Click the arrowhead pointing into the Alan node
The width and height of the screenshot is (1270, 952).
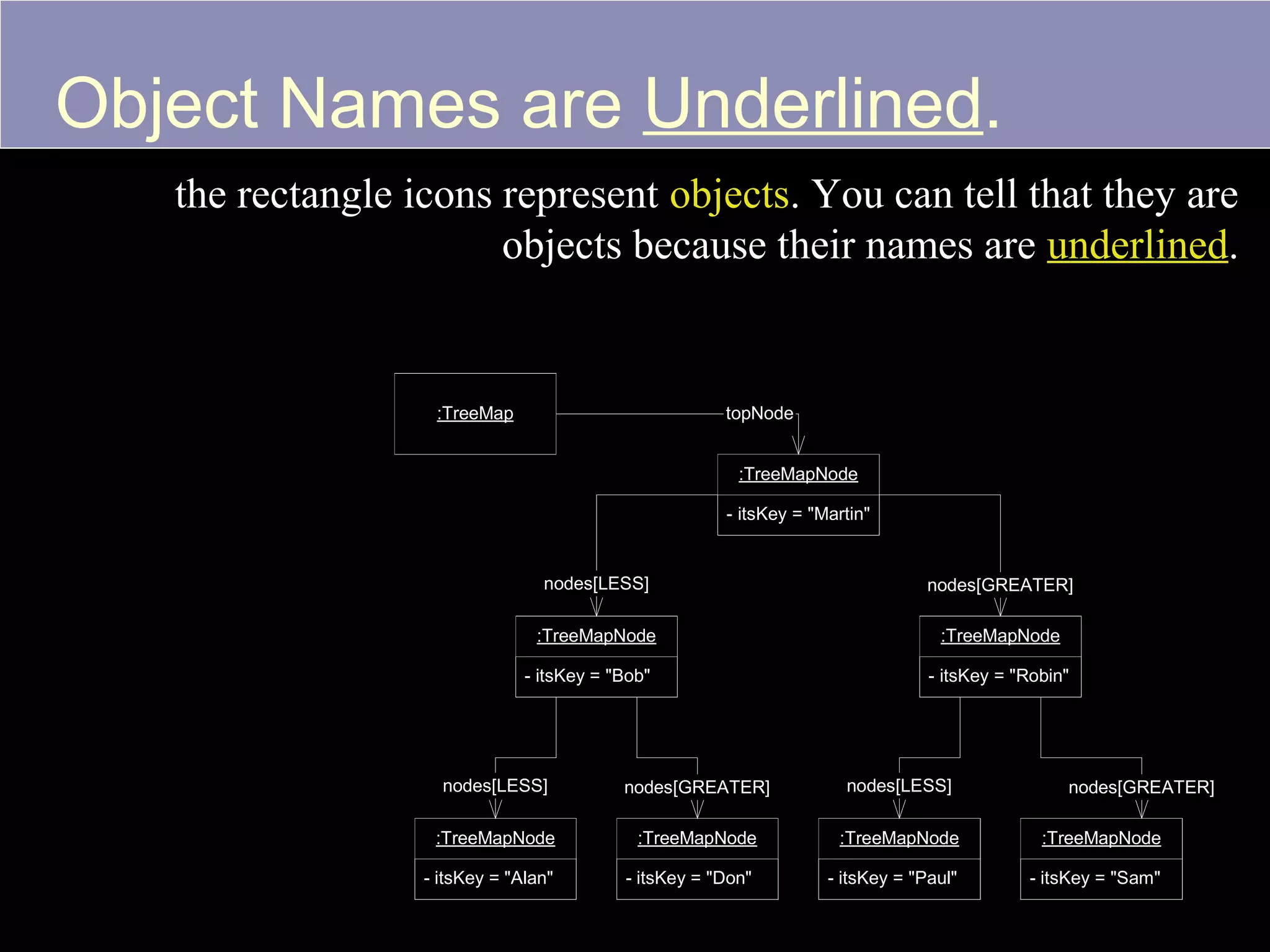(495, 809)
